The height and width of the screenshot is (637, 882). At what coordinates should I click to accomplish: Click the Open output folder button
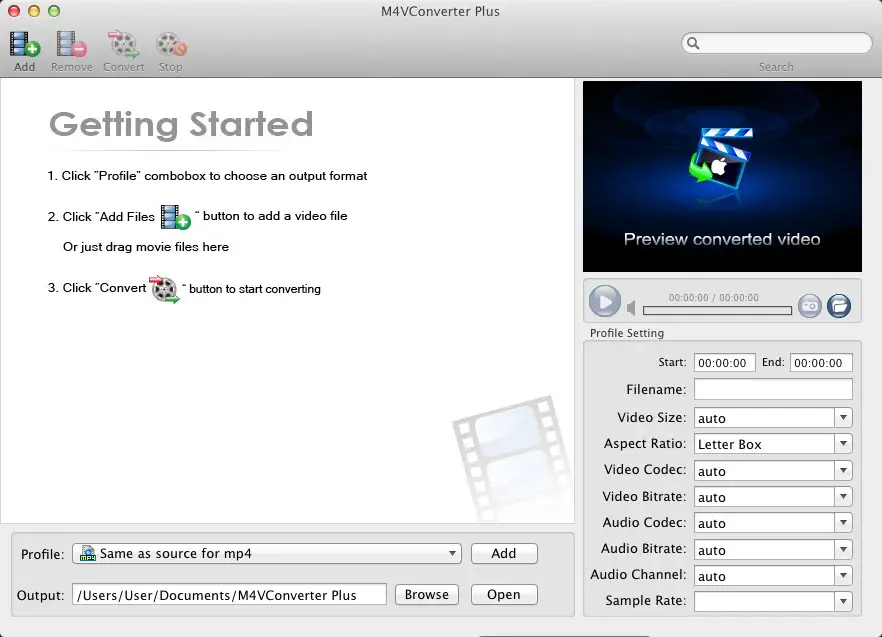pyautogui.click(x=504, y=595)
